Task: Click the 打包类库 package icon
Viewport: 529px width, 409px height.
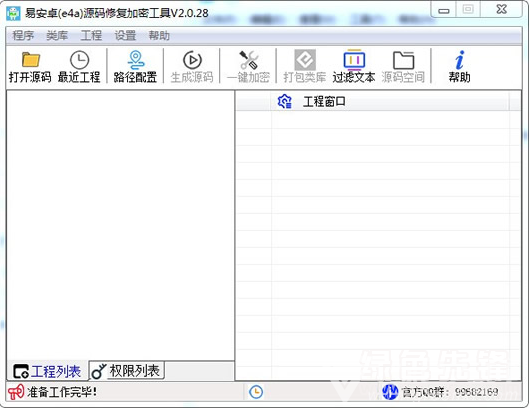Action: point(305,60)
